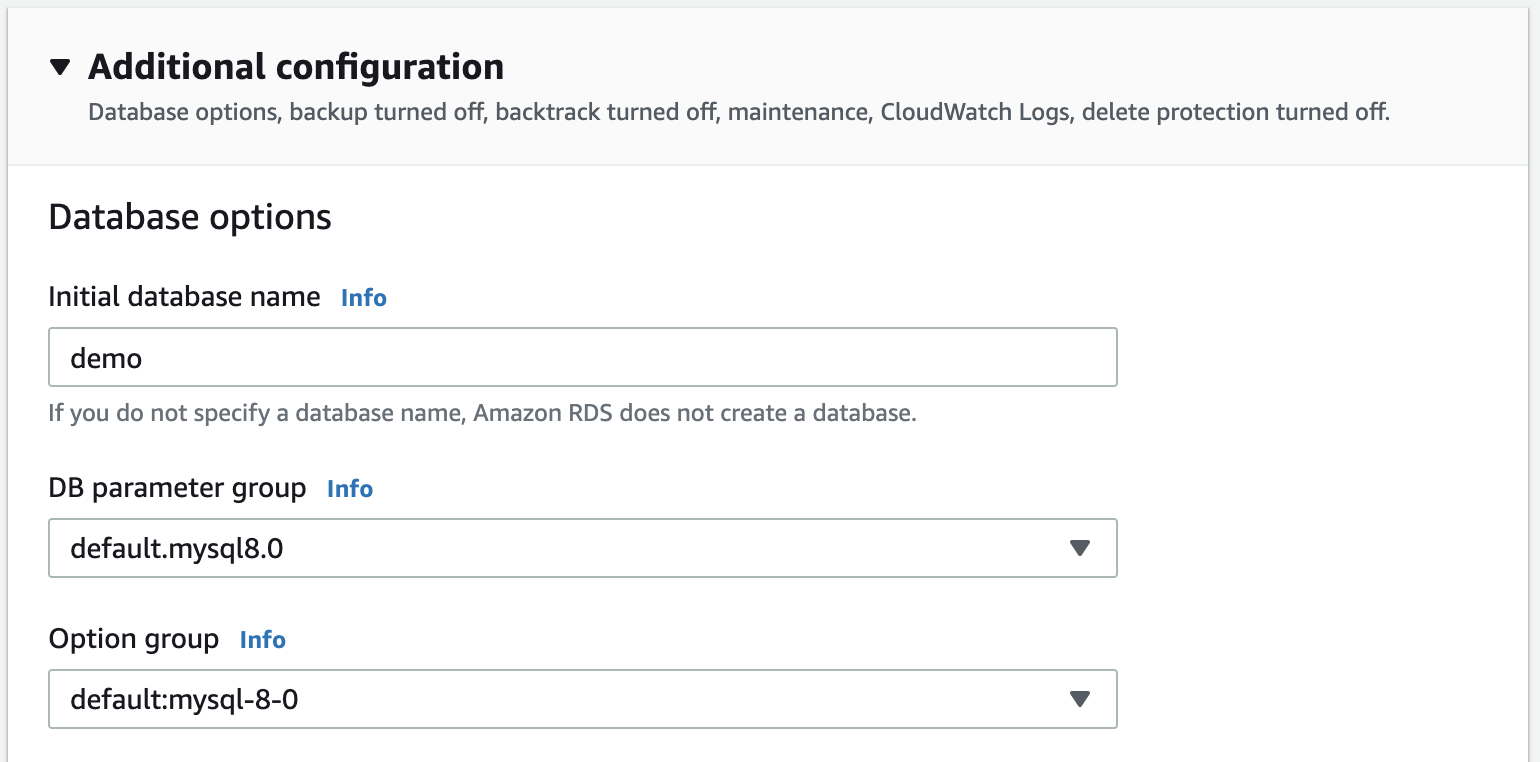Click Info next to Option group
This screenshot has width=1540, height=762.
pyautogui.click(x=262, y=639)
